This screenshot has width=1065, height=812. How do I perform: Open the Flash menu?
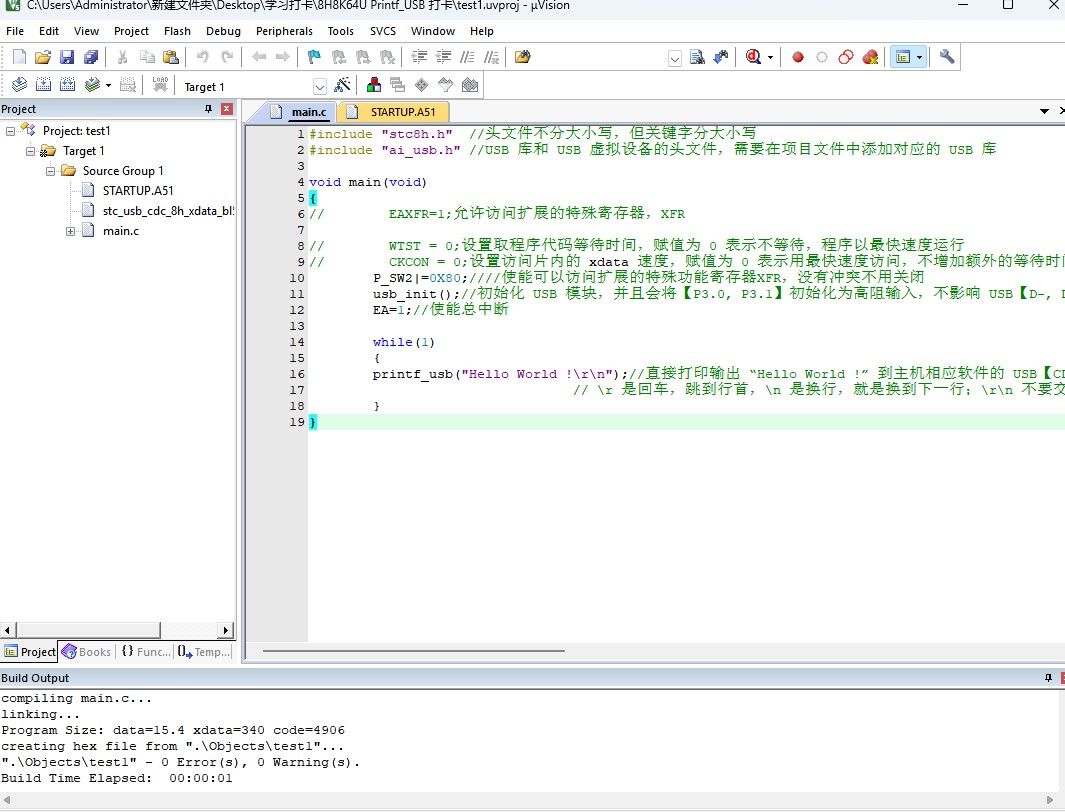pyautogui.click(x=177, y=31)
